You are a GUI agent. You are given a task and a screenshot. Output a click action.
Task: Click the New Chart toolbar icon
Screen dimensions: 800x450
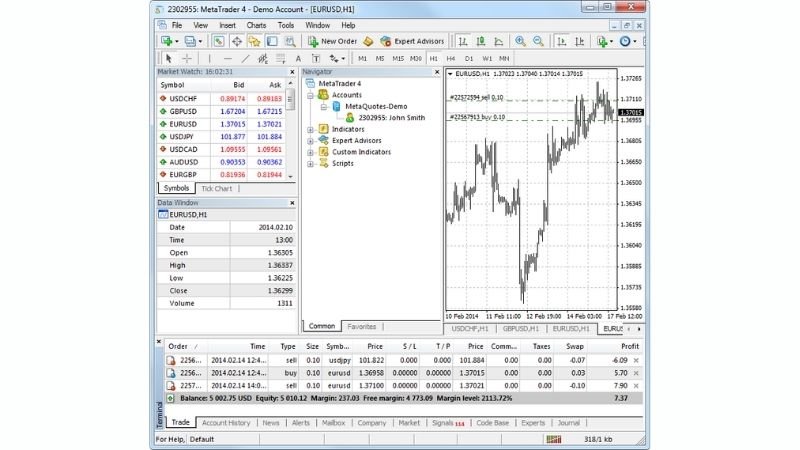tap(166, 41)
